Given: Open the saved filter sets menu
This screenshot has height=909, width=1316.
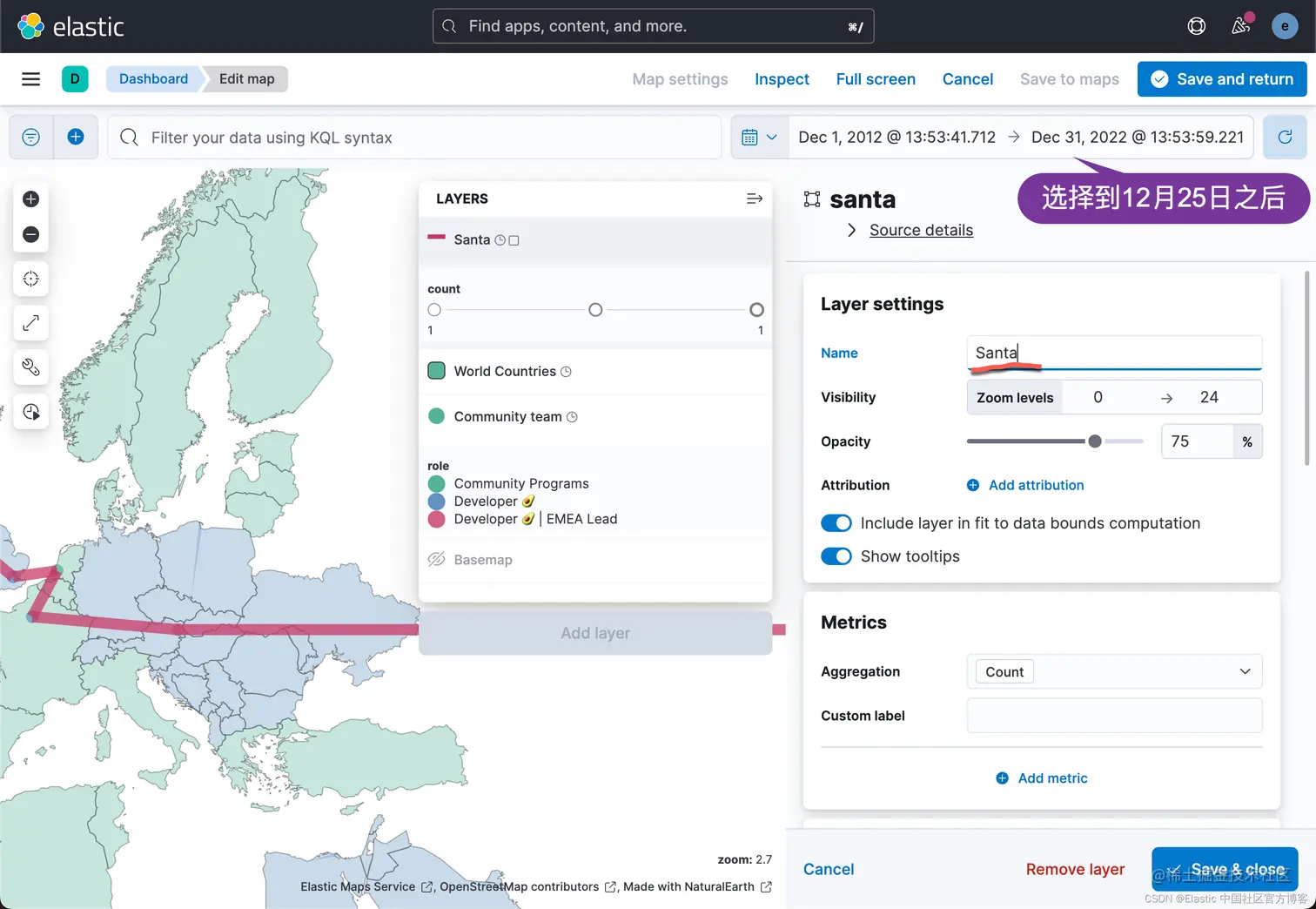Looking at the screenshot, I should (31, 138).
